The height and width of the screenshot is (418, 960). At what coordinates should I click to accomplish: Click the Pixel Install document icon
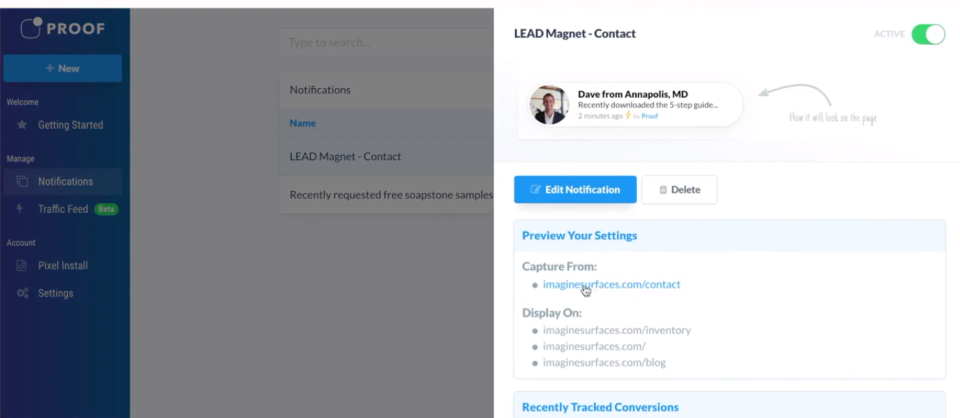(22, 266)
